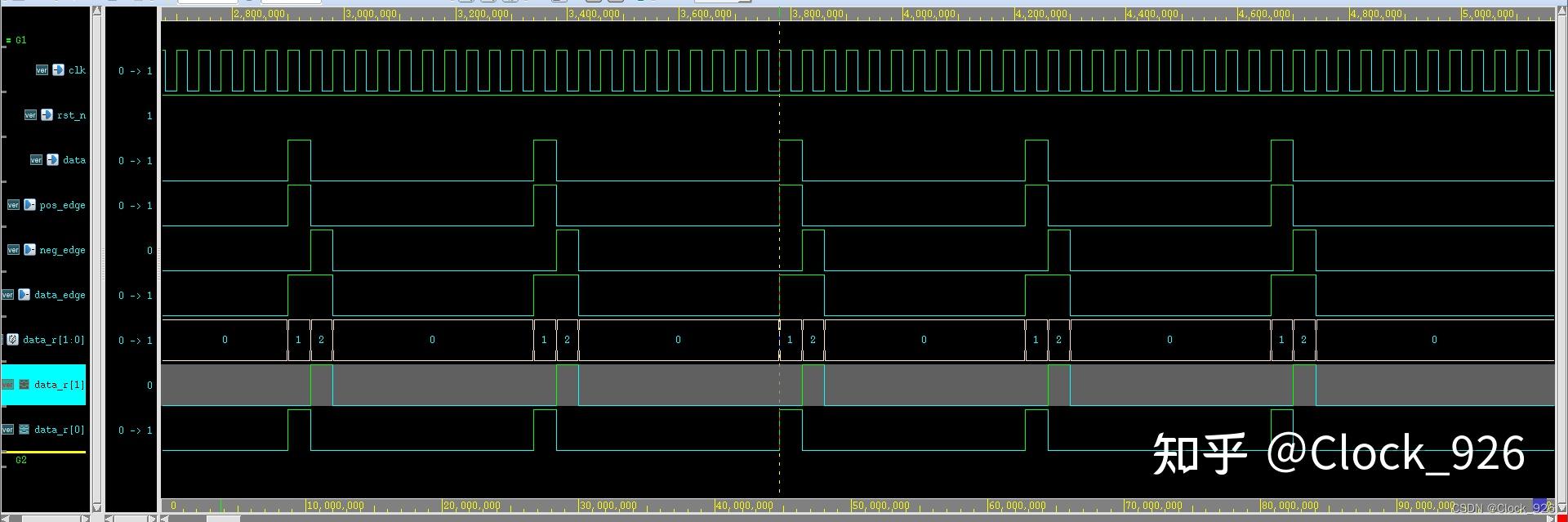Select the data_edge signal
Image resolution: width=1568 pixels, height=522 pixels.
(x=60, y=295)
